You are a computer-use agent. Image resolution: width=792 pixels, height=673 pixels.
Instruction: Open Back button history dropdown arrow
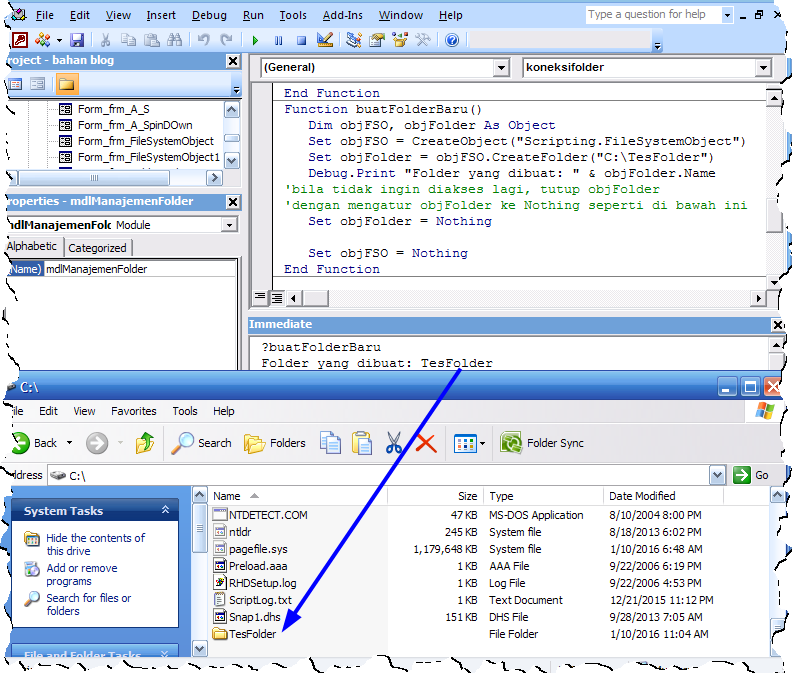69,443
